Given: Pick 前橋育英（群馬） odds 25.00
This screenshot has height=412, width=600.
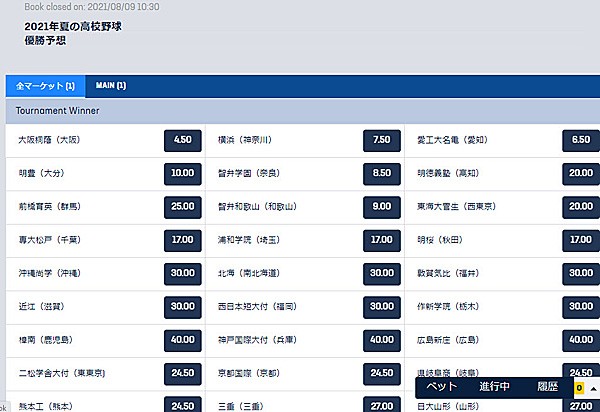Looking at the screenshot, I should [182, 206].
